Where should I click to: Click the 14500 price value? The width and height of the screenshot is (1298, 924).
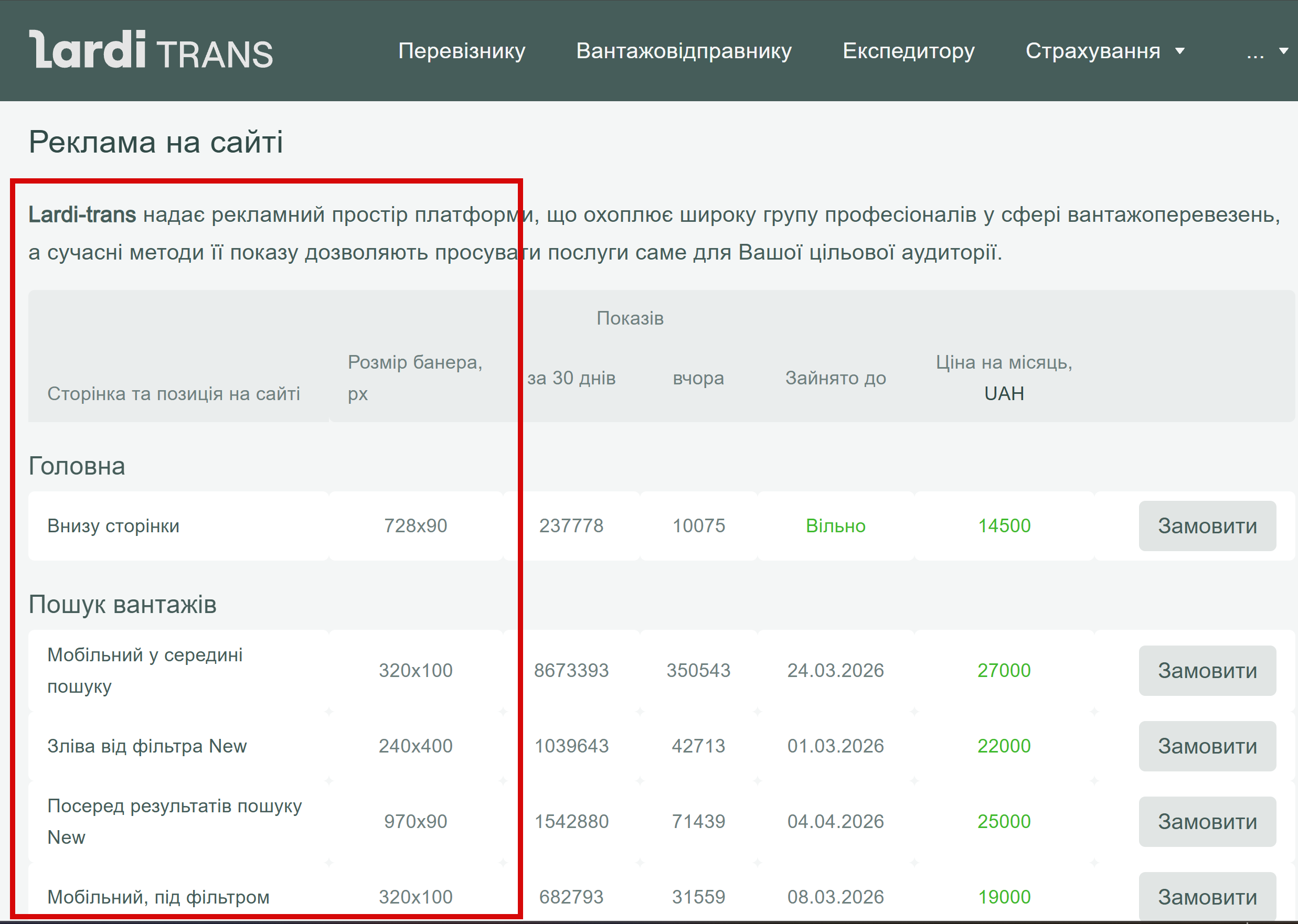click(x=1004, y=526)
